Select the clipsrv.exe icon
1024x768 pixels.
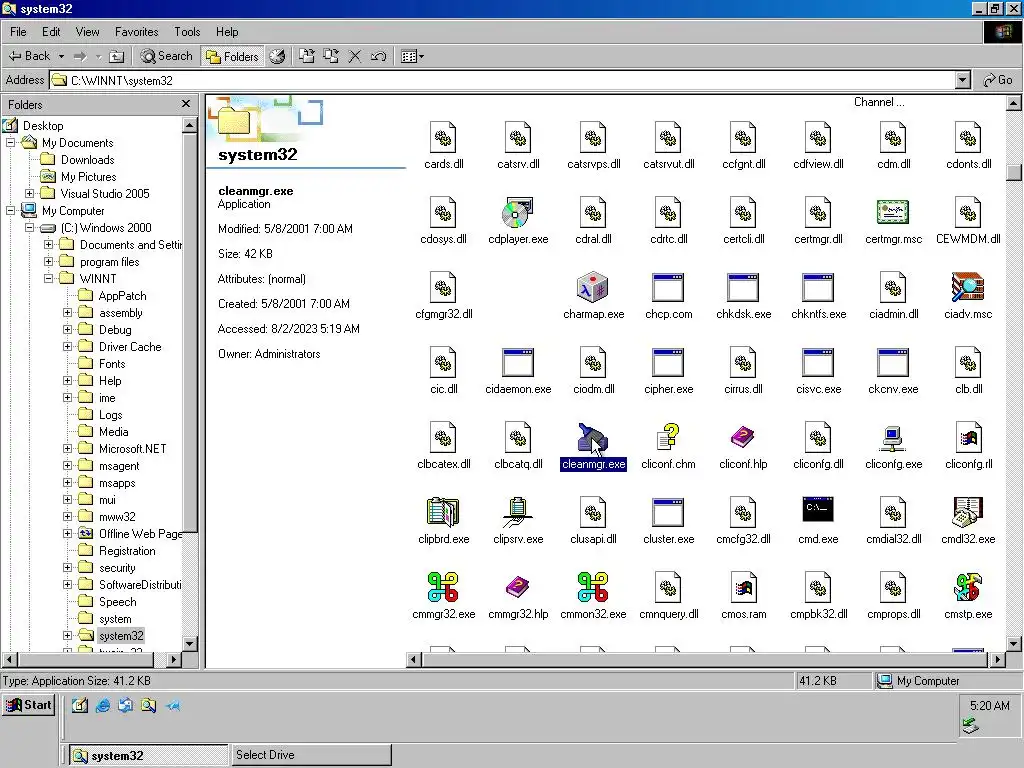(x=518, y=513)
